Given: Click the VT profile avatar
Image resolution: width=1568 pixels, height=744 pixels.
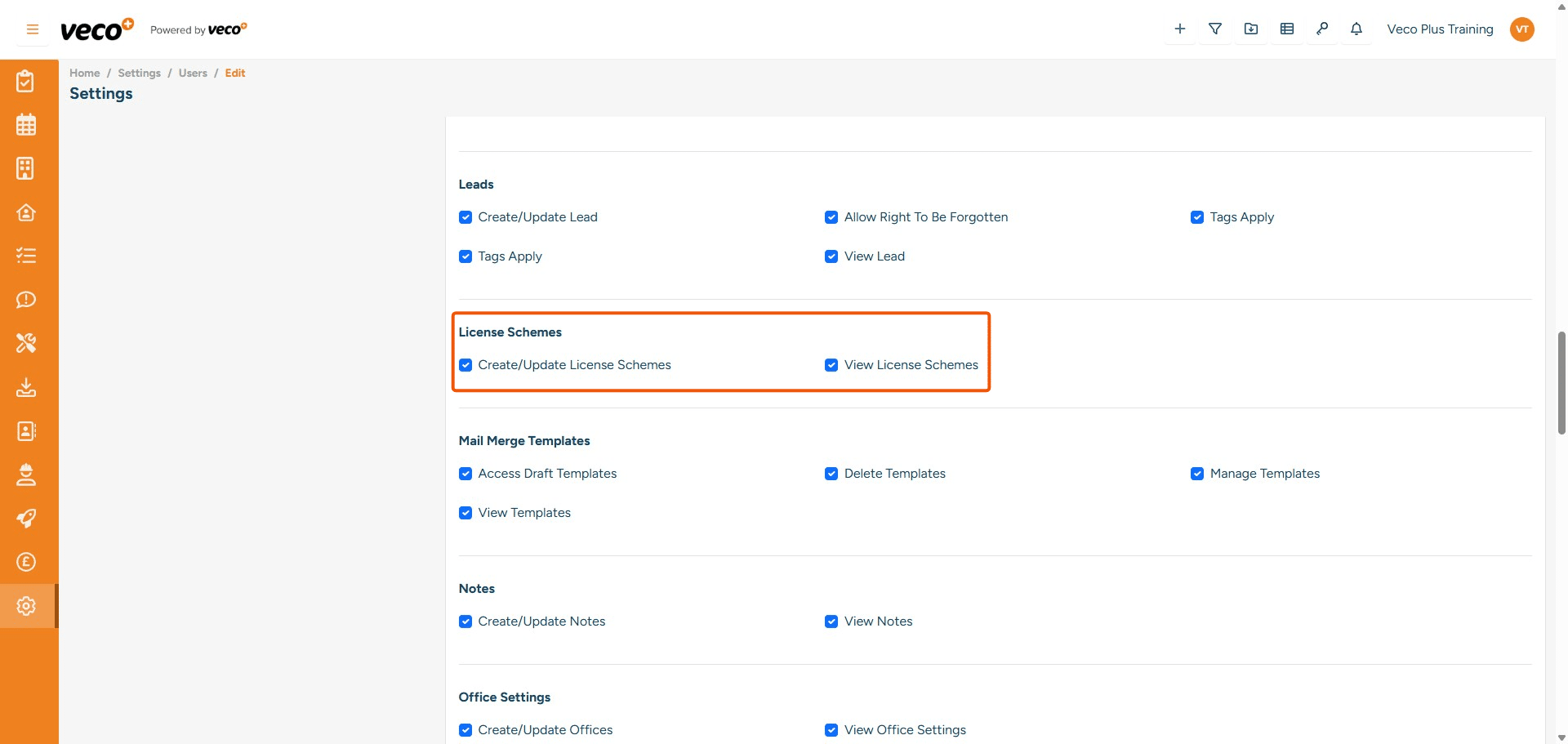Looking at the screenshot, I should [1522, 29].
